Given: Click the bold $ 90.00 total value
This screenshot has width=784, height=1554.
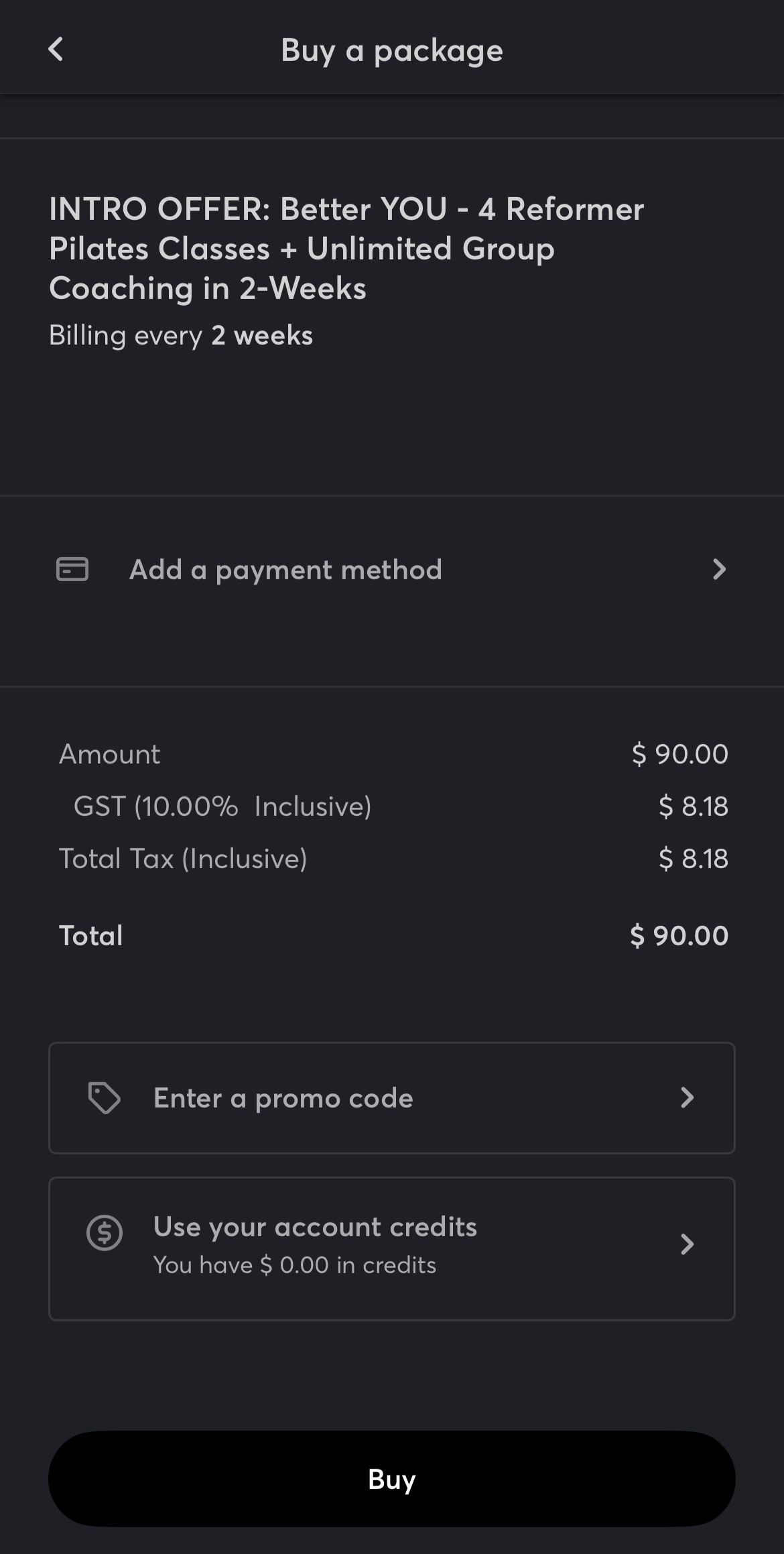Looking at the screenshot, I should 679,936.
